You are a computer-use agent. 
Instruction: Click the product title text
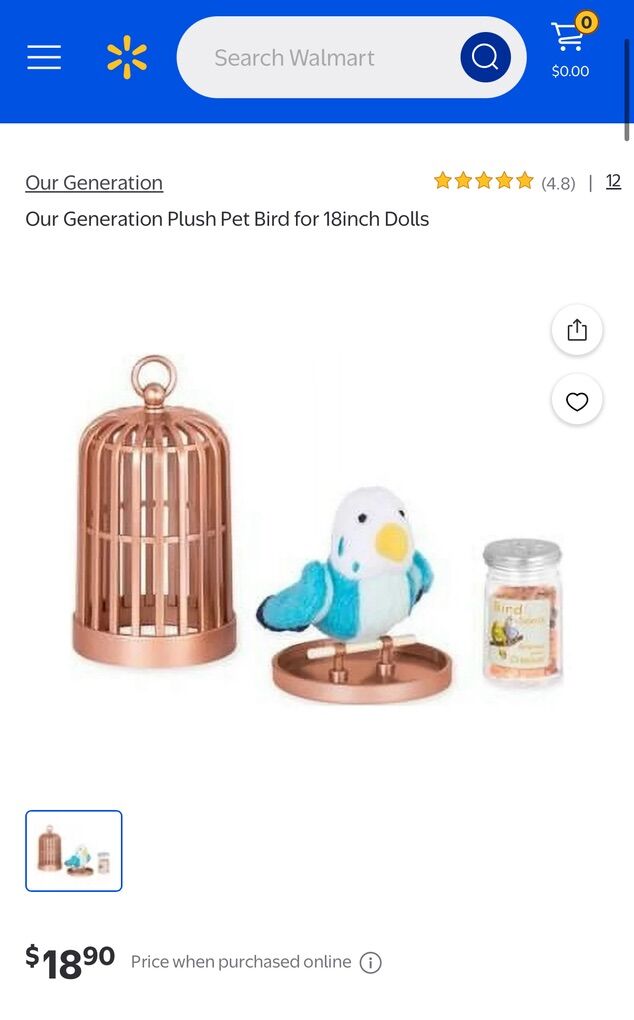click(227, 219)
